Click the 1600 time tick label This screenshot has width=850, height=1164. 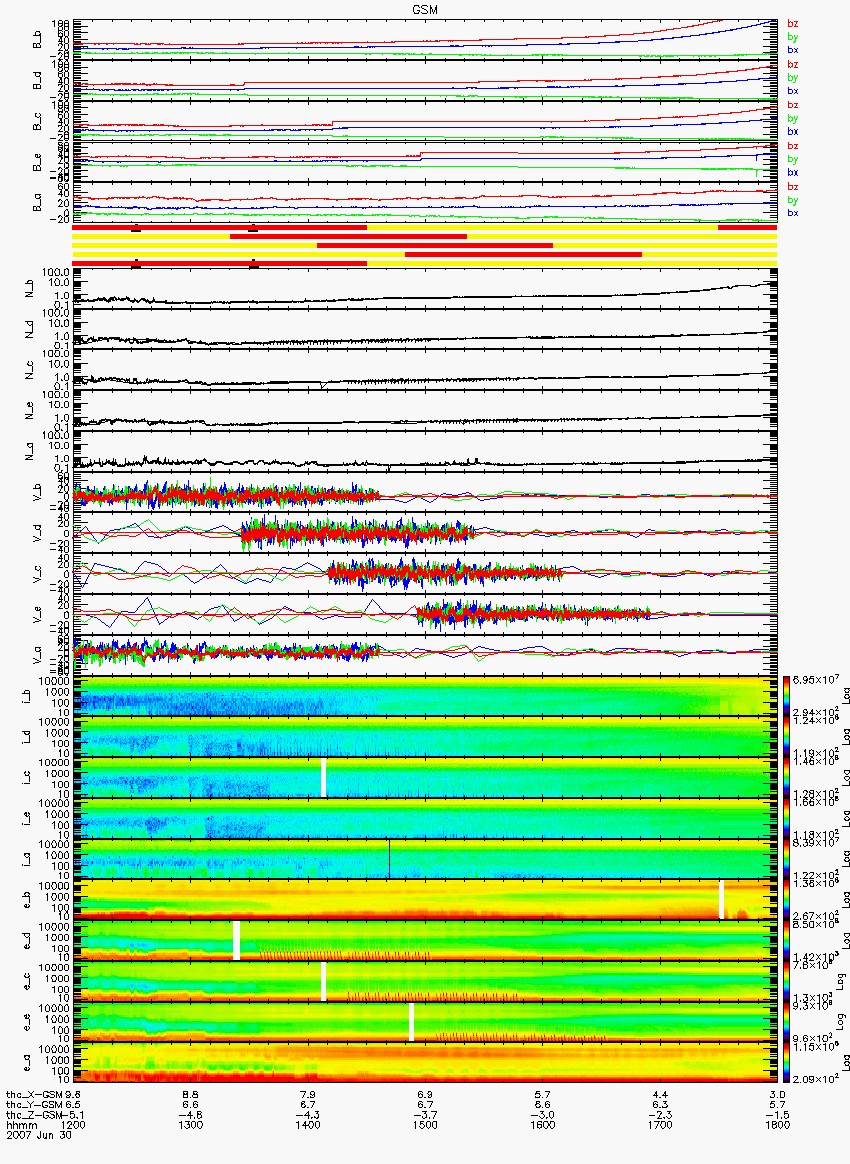[x=543, y=1125]
